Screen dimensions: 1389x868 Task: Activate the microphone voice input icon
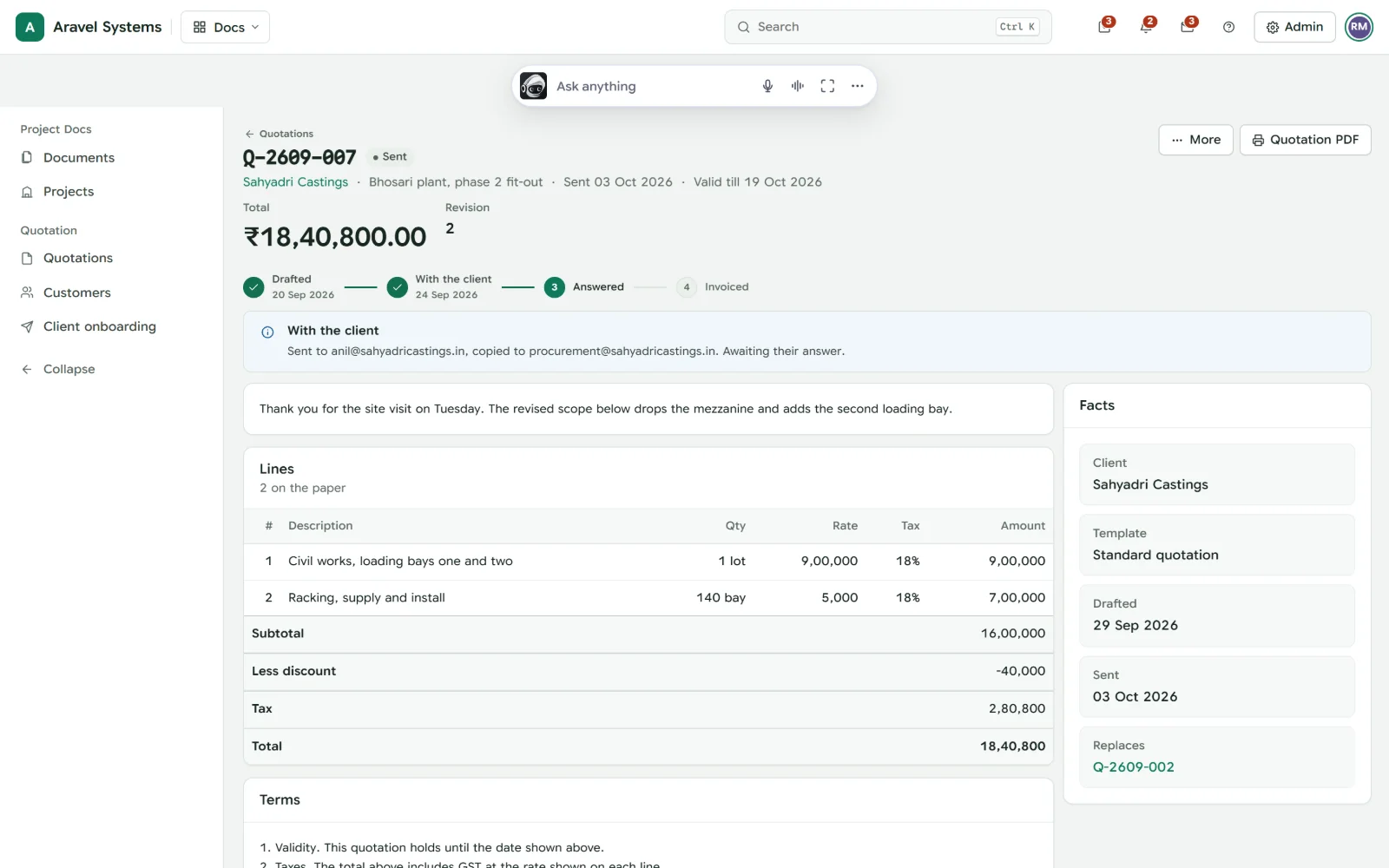[767, 86]
